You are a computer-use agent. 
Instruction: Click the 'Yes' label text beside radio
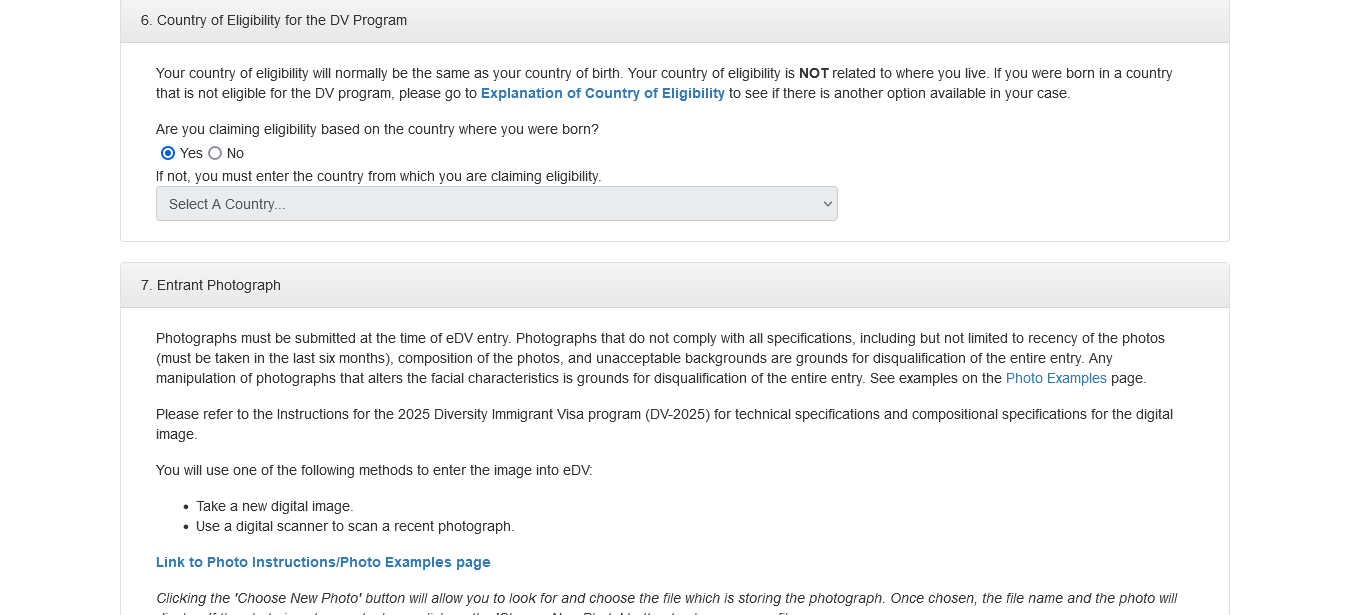(191, 153)
